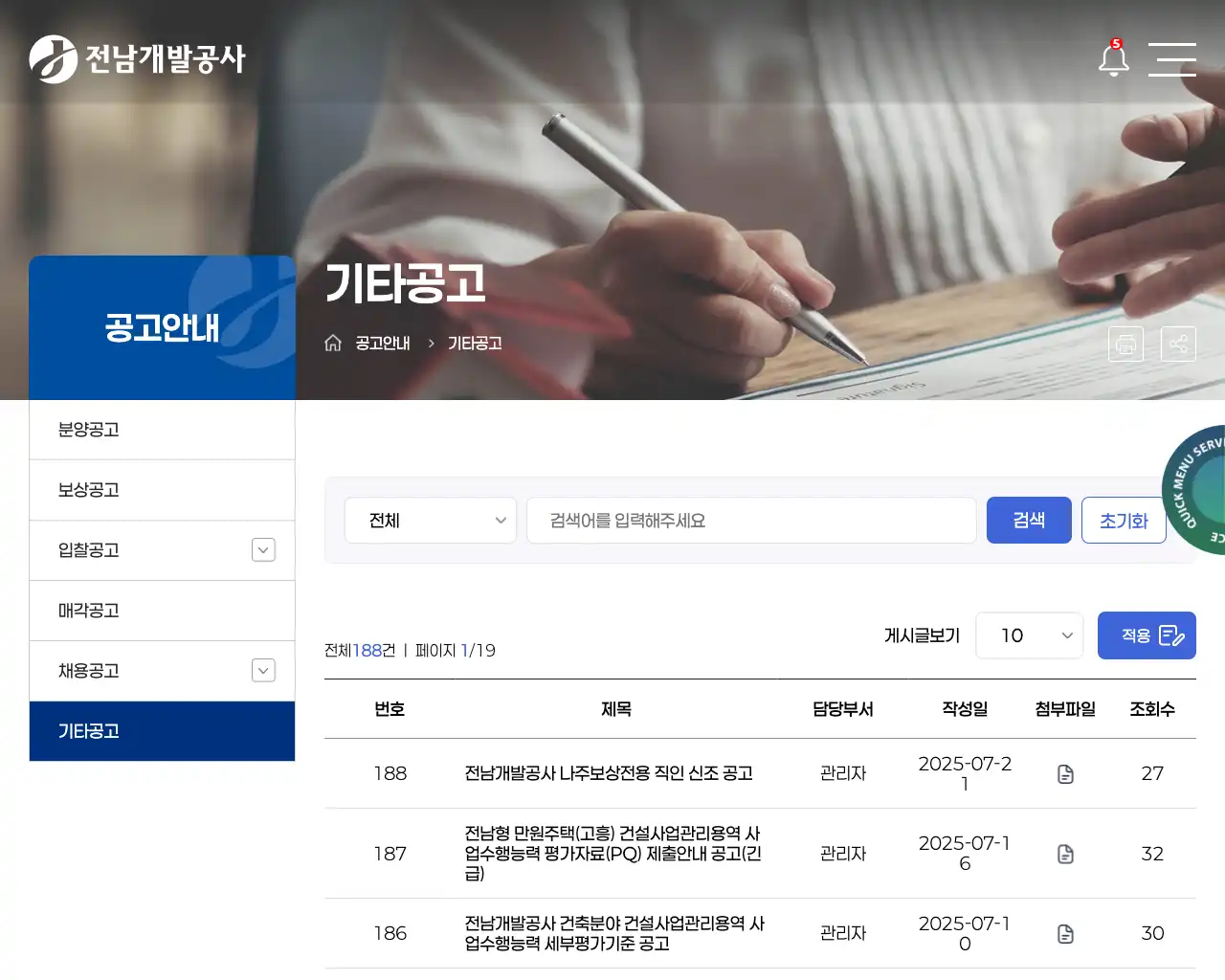This screenshot has height=980, width=1225.
Task: Click the 작성일 column header
Action: click(x=965, y=709)
